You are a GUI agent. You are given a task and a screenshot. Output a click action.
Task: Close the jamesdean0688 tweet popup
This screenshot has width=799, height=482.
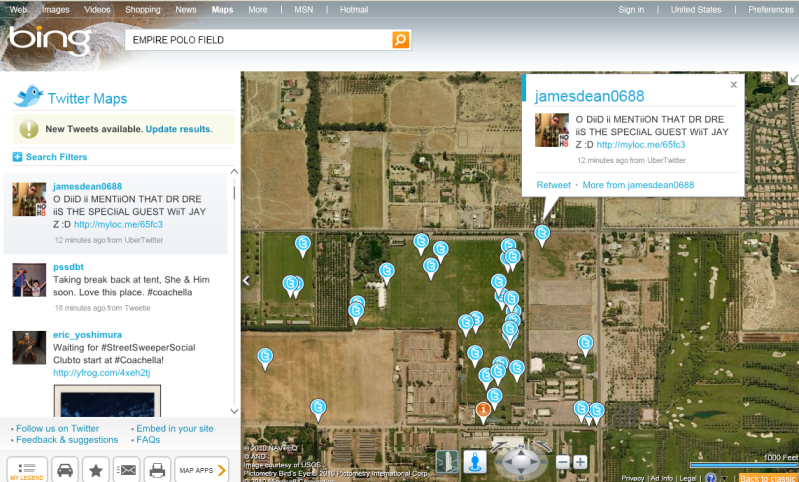(x=734, y=85)
